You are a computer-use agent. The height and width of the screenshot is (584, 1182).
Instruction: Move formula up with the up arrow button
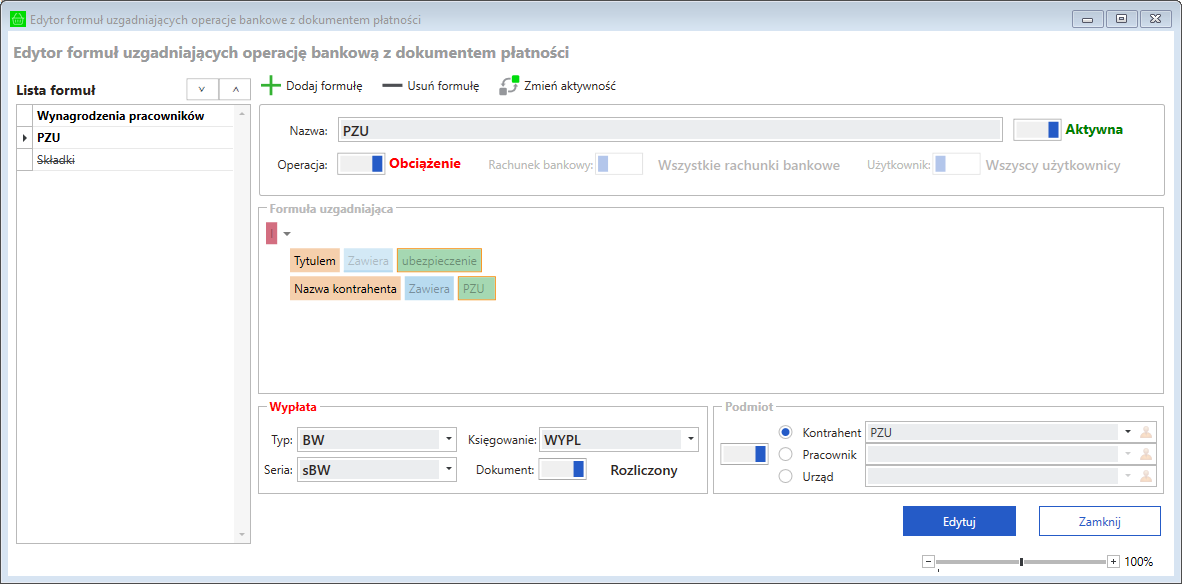point(235,90)
